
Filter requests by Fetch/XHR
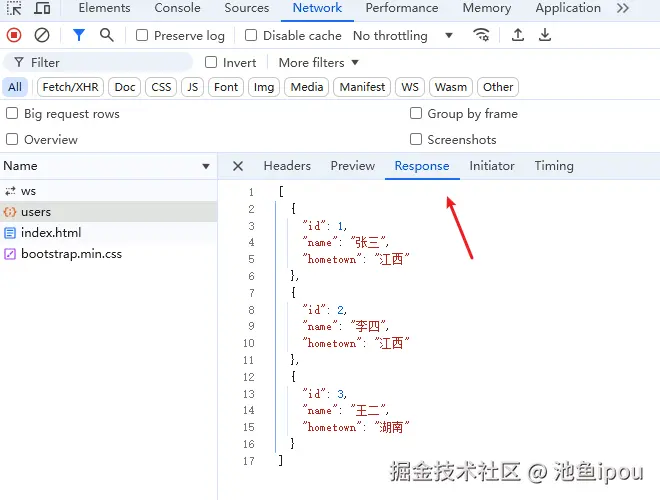point(70,87)
